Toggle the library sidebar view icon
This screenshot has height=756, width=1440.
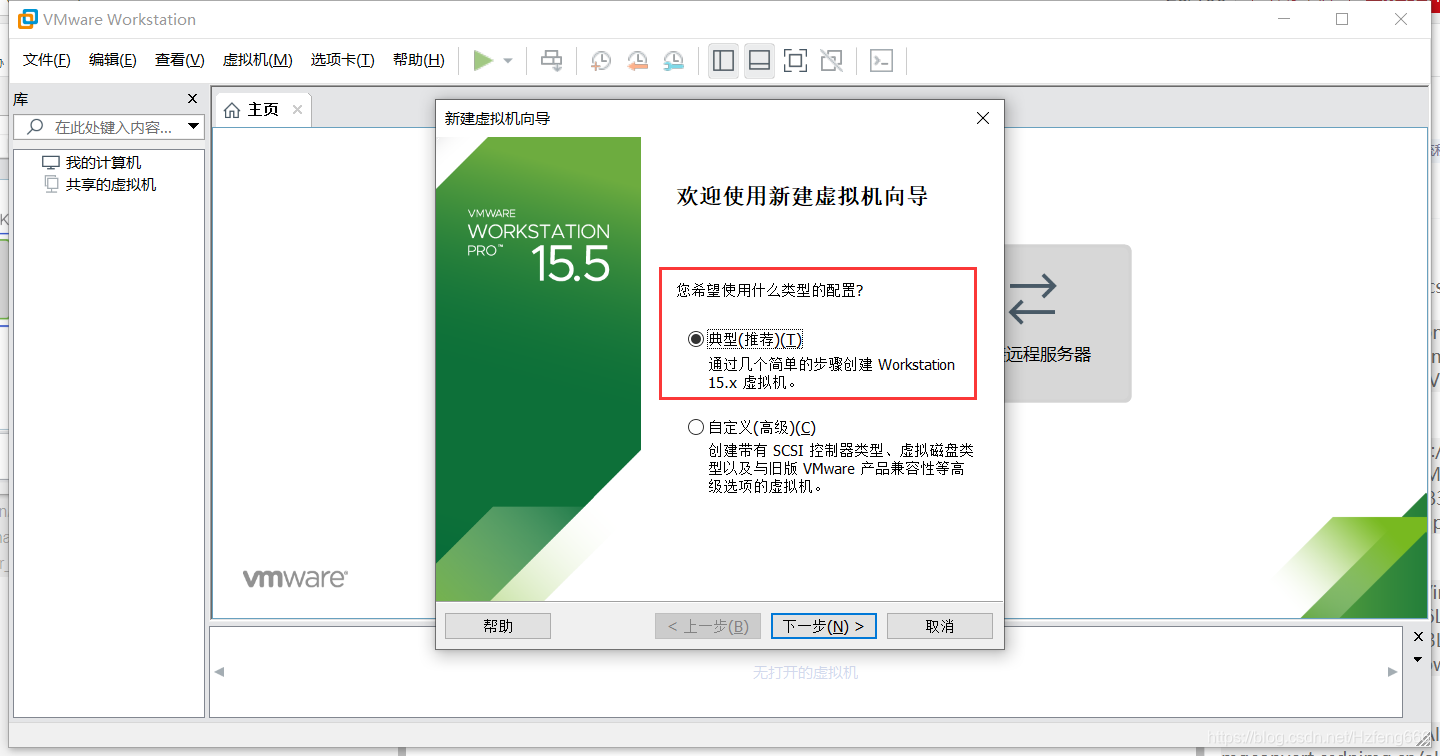click(x=723, y=61)
